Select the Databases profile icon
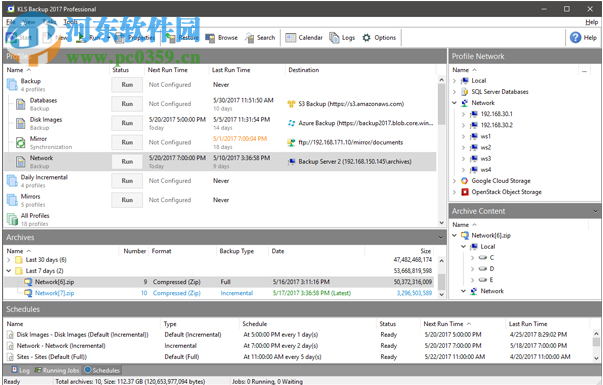 coord(20,104)
